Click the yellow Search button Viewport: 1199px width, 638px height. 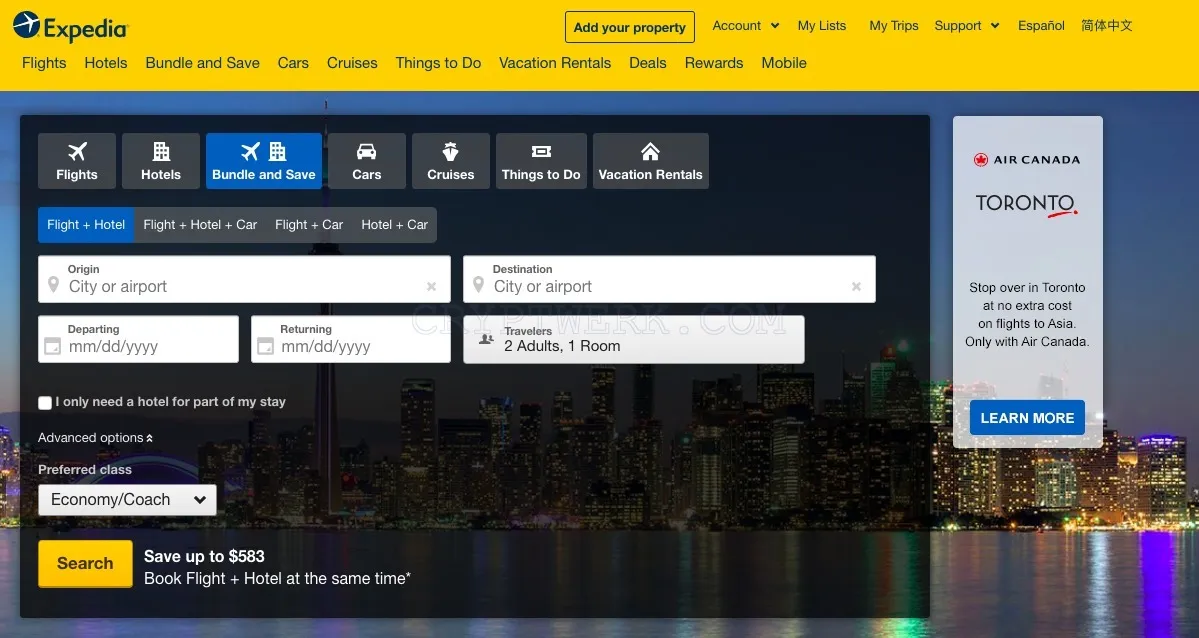pos(86,564)
